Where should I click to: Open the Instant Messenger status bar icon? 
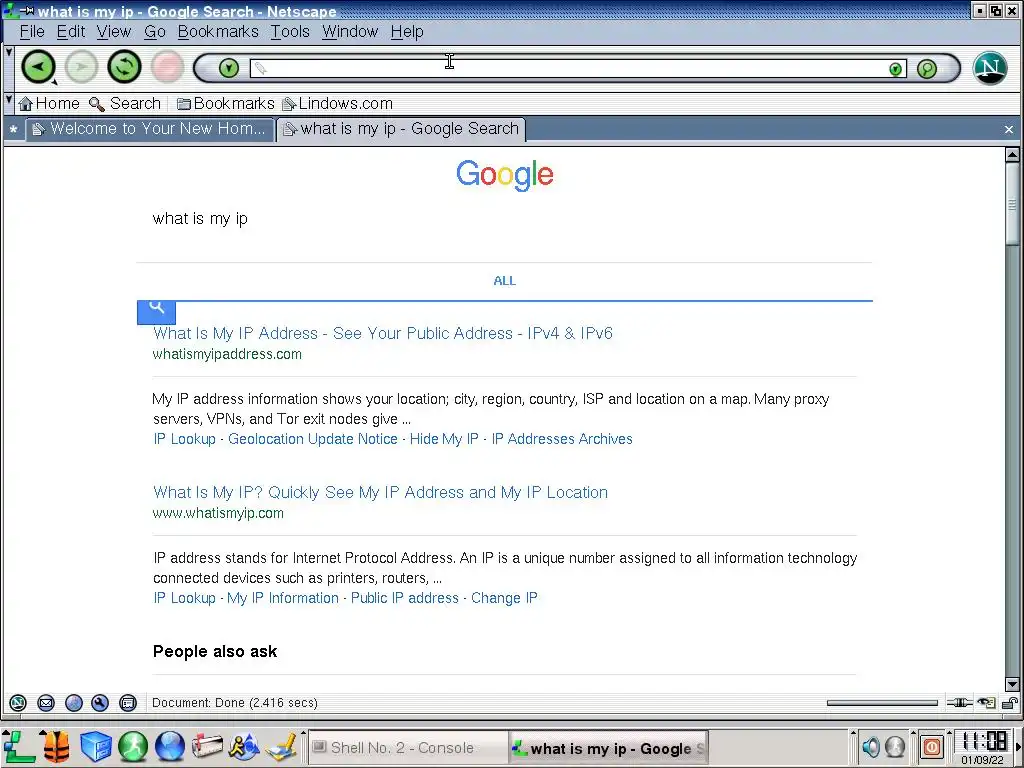coord(74,703)
